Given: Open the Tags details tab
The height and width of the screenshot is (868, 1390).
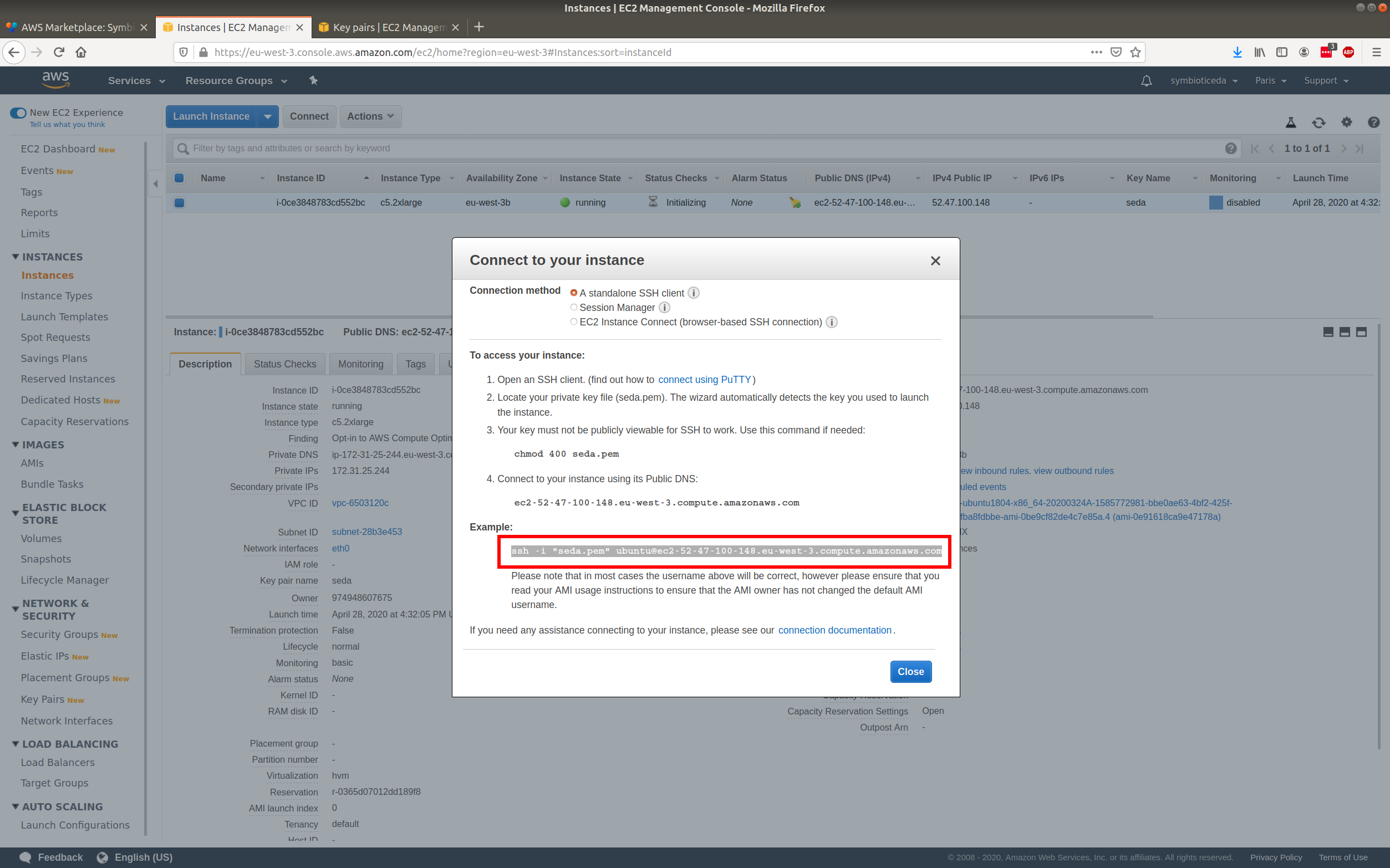Looking at the screenshot, I should tap(415, 364).
